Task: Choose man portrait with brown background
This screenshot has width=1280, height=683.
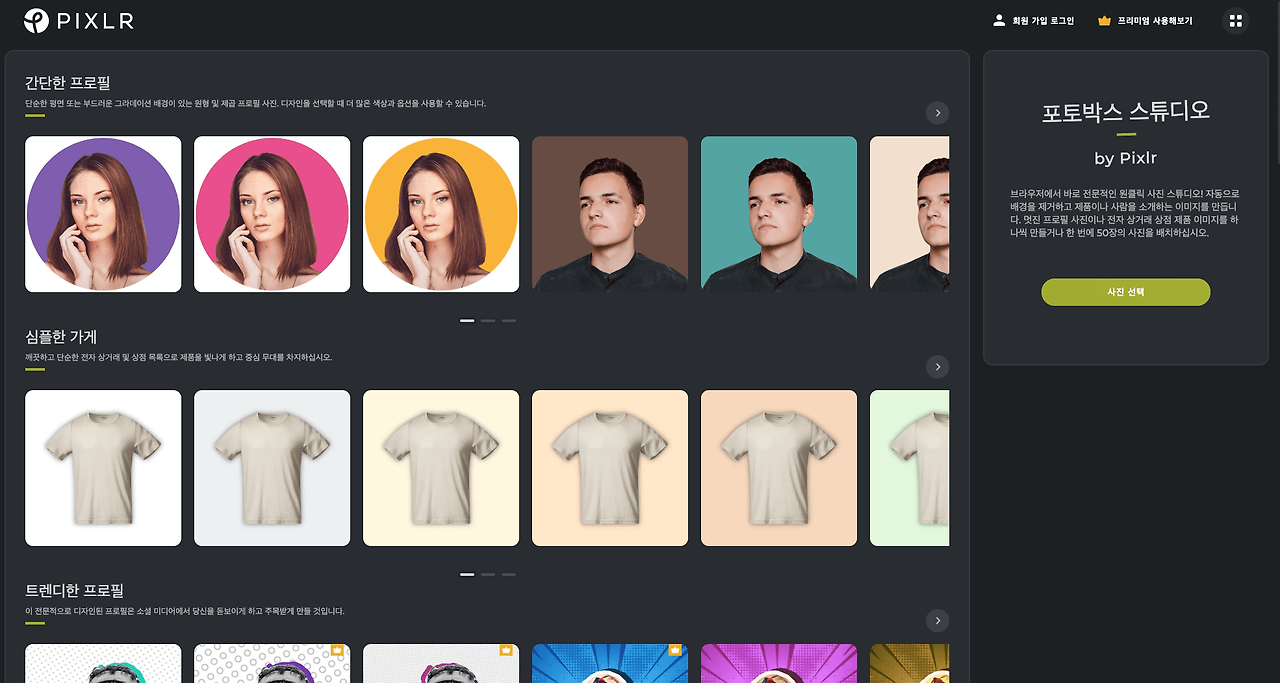Action: 610,214
